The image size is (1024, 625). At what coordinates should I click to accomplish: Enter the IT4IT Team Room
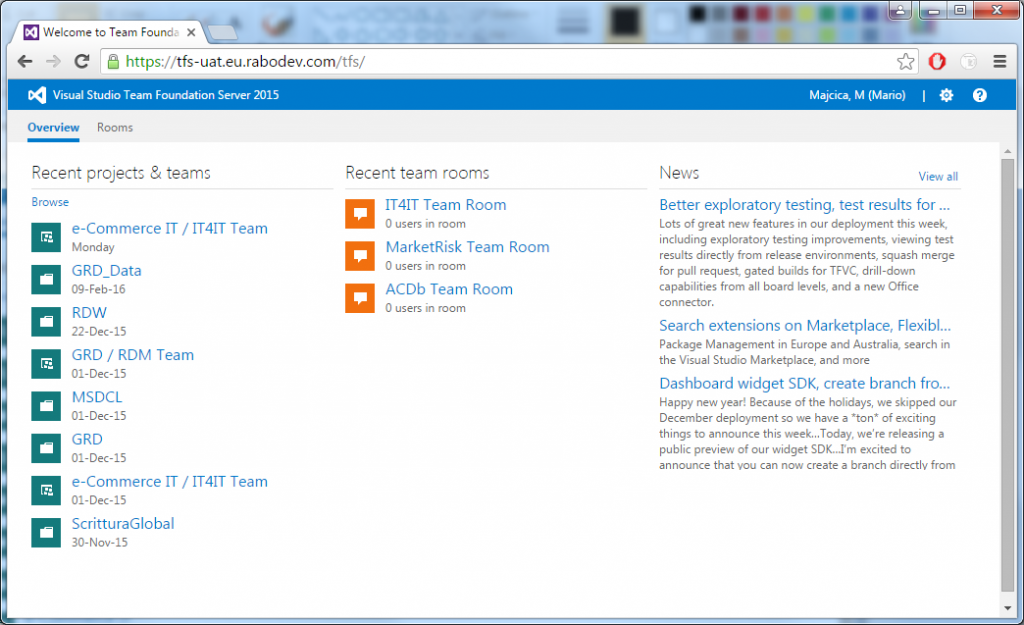445,204
